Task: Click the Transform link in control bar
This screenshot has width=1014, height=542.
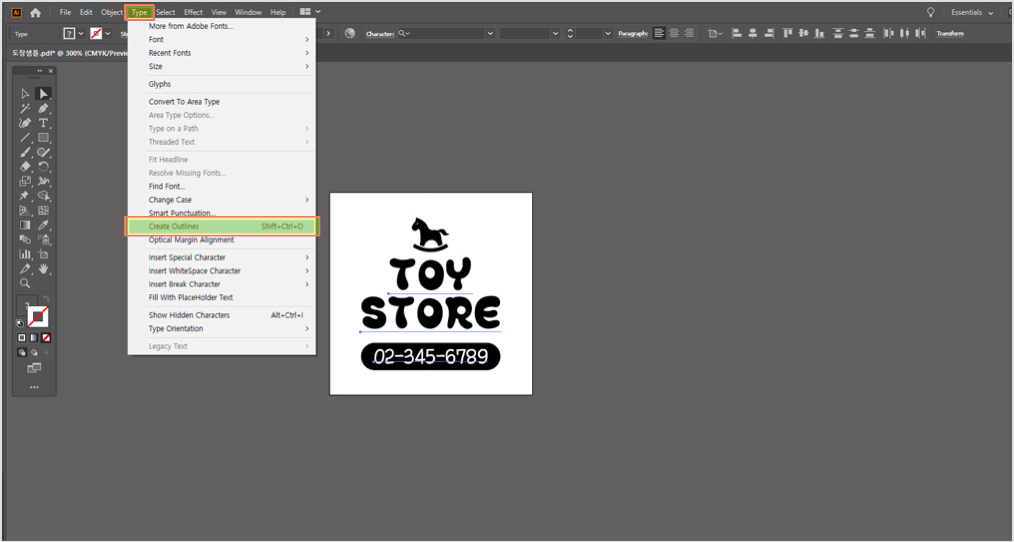Action: pyautogui.click(x=950, y=34)
